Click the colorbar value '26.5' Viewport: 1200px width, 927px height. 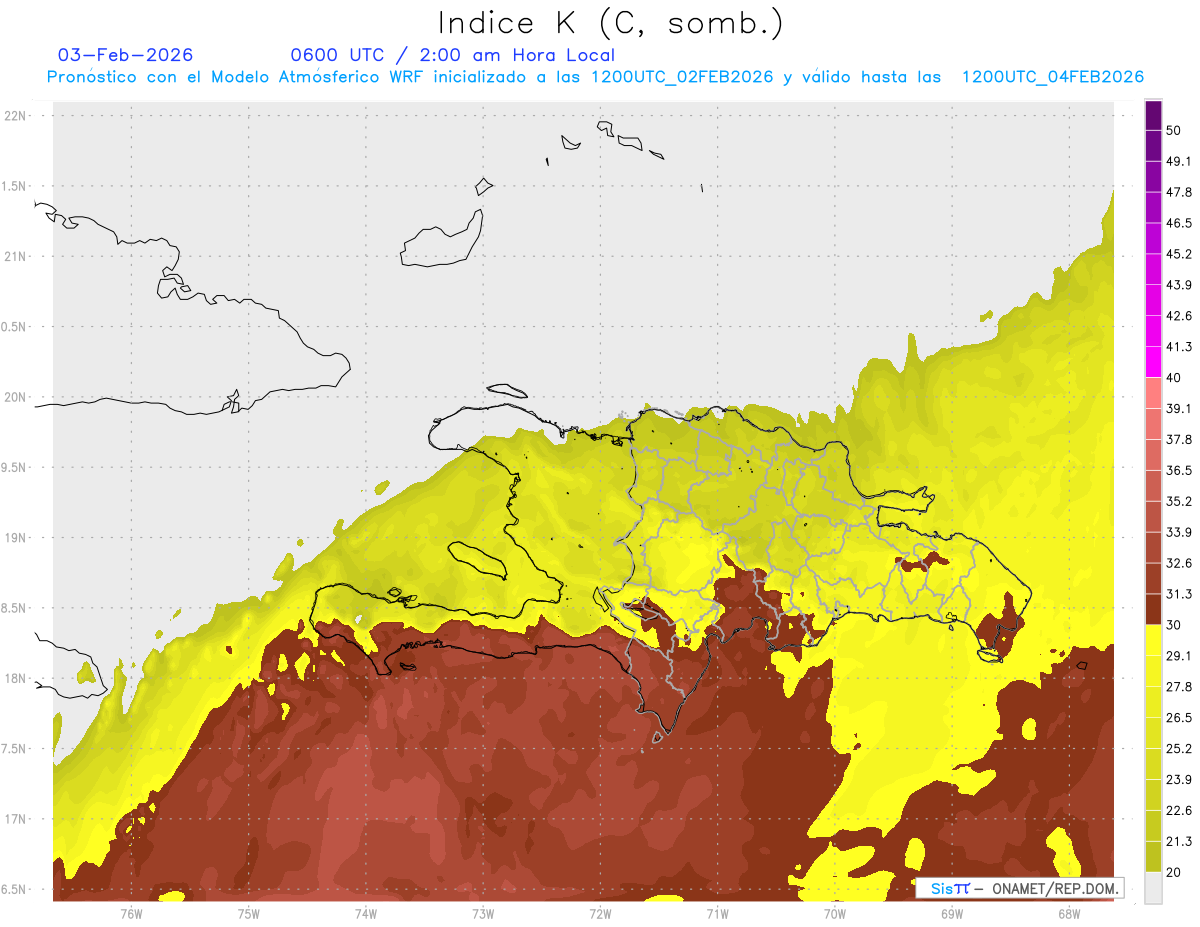(x=1178, y=718)
